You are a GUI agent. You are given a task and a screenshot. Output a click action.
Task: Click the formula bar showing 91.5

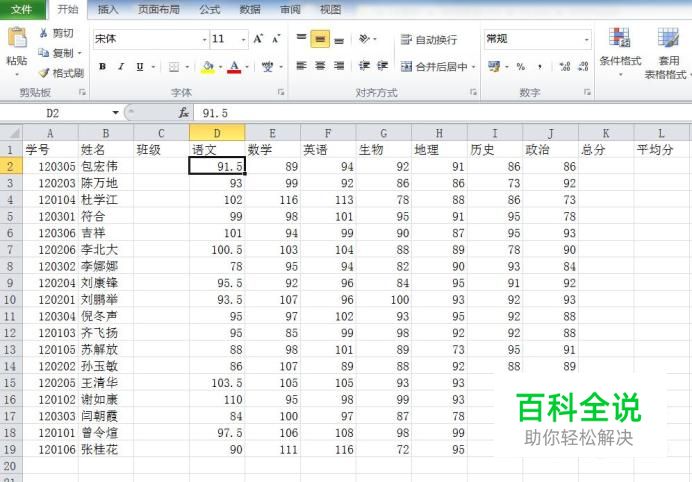click(x=443, y=113)
